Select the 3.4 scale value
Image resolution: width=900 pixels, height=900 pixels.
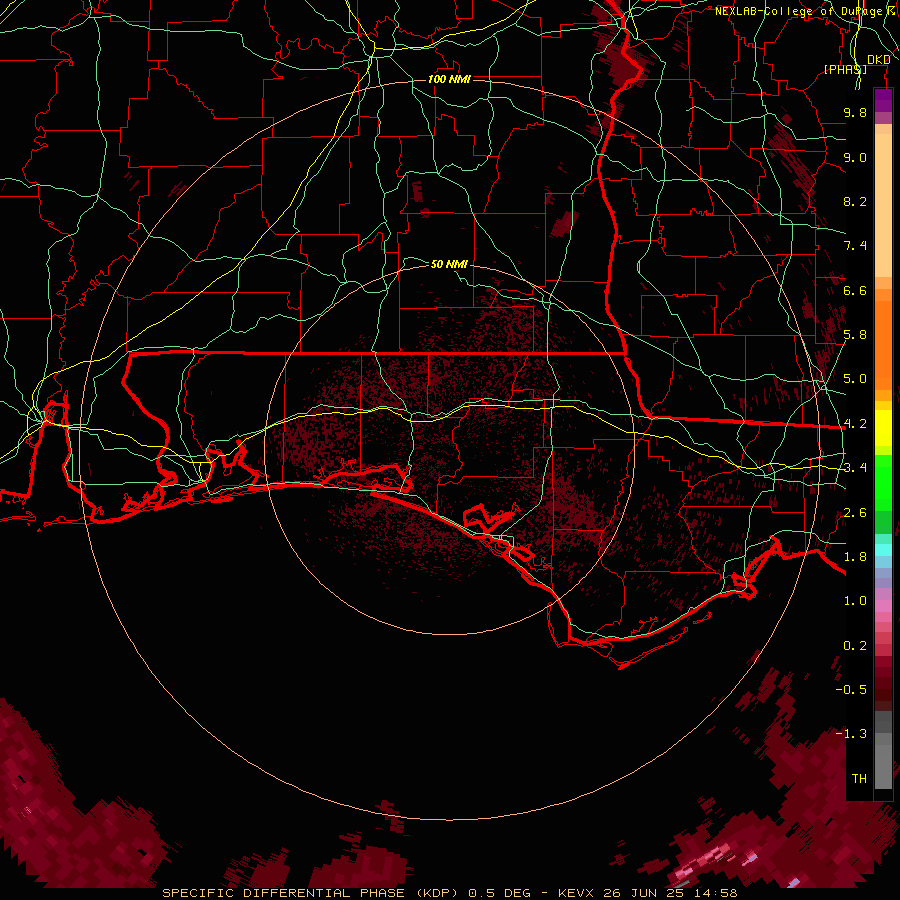[855, 468]
